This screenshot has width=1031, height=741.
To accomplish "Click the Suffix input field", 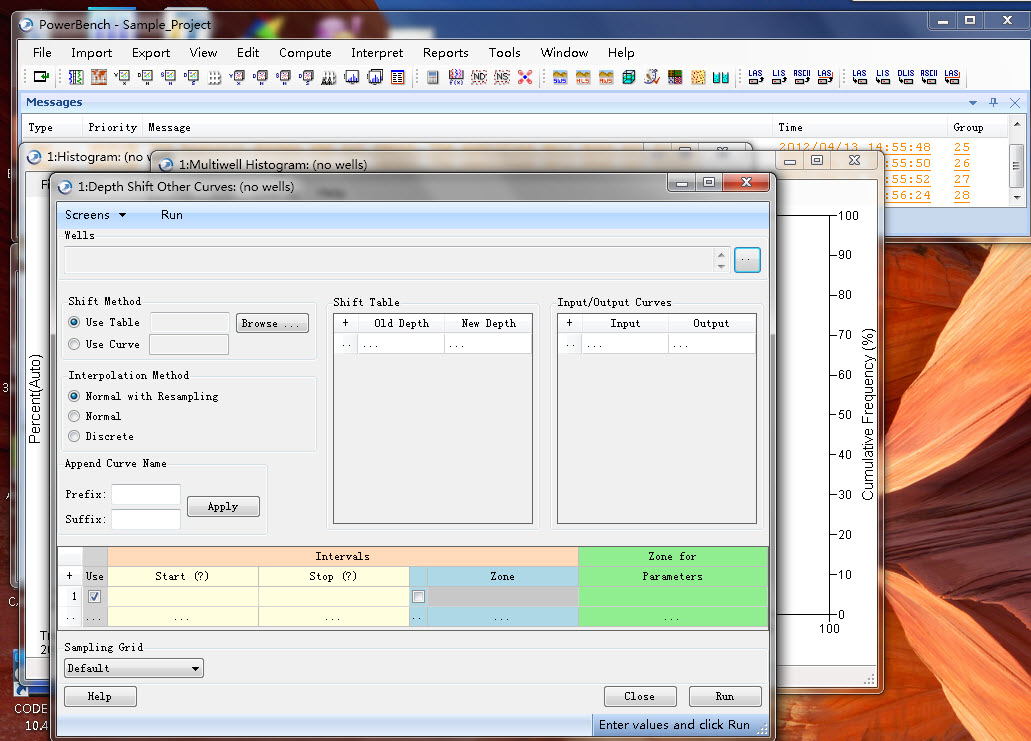I will (x=146, y=519).
